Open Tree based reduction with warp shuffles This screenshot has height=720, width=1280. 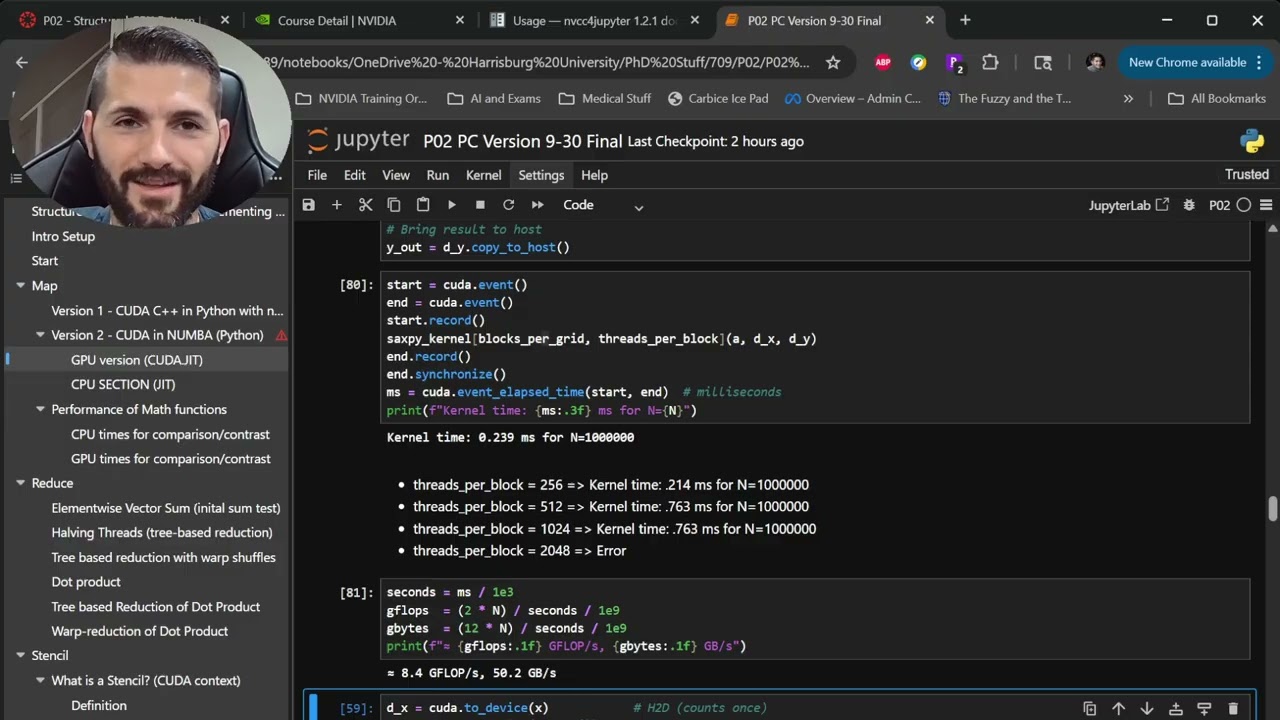click(163, 557)
